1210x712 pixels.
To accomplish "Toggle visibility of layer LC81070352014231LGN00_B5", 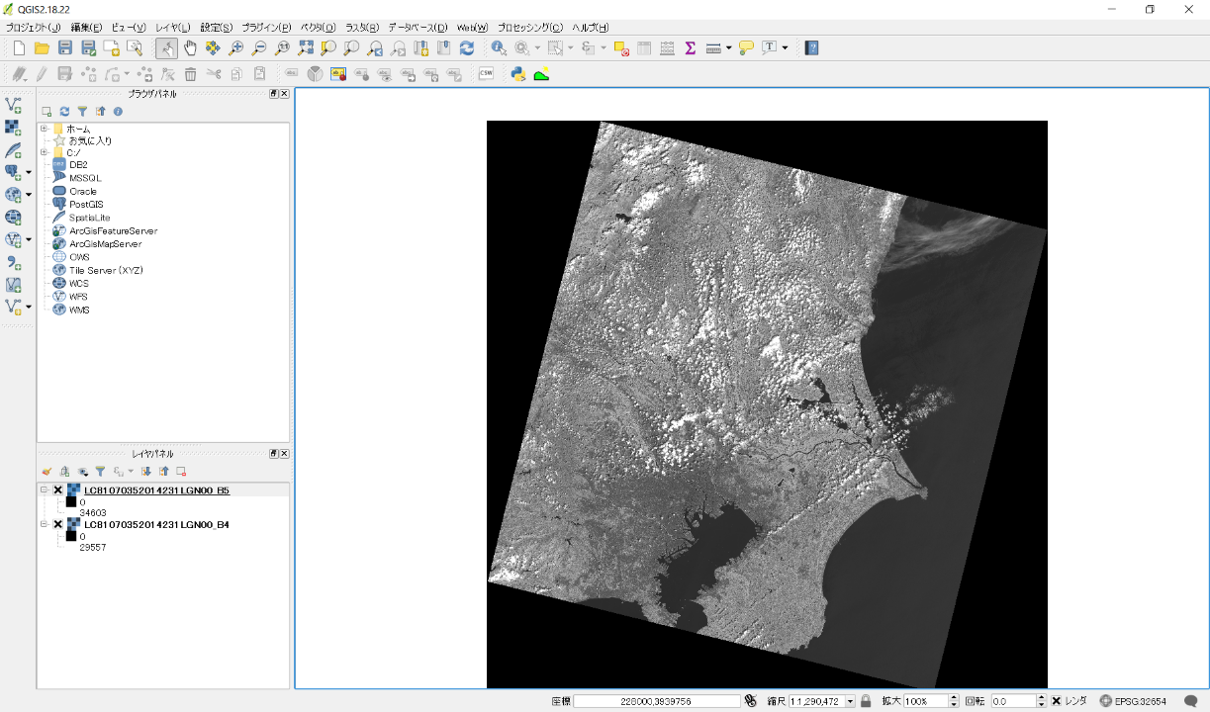I will (x=58, y=491).
